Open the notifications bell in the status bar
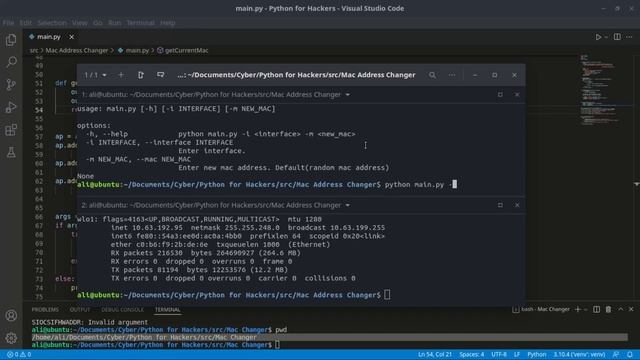This screenshot has height=360, width=640. tap(630, 355)
